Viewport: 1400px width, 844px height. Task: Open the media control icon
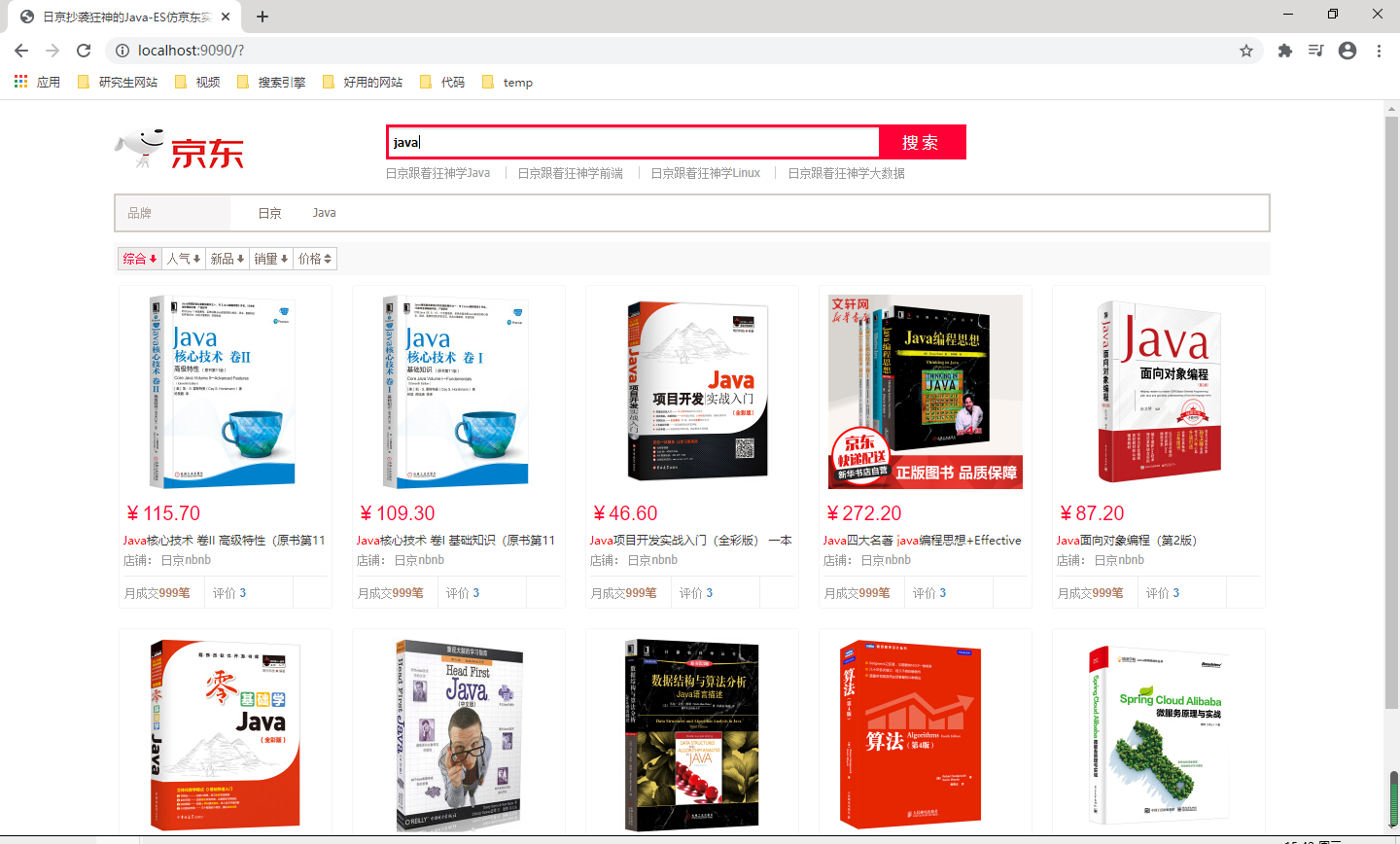1316,51
